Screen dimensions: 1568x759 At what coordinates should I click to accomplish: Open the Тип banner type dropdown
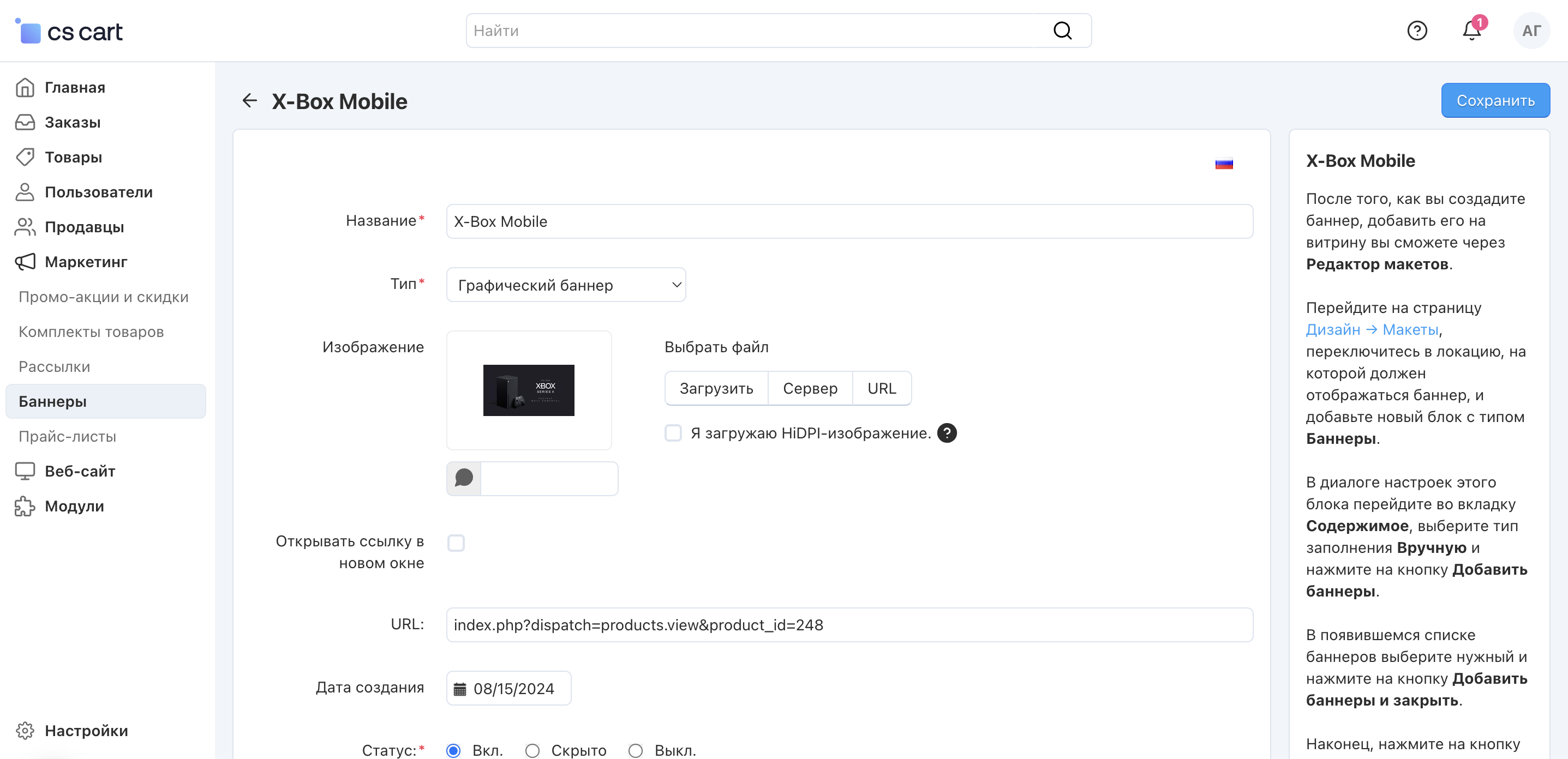(565, 285)
